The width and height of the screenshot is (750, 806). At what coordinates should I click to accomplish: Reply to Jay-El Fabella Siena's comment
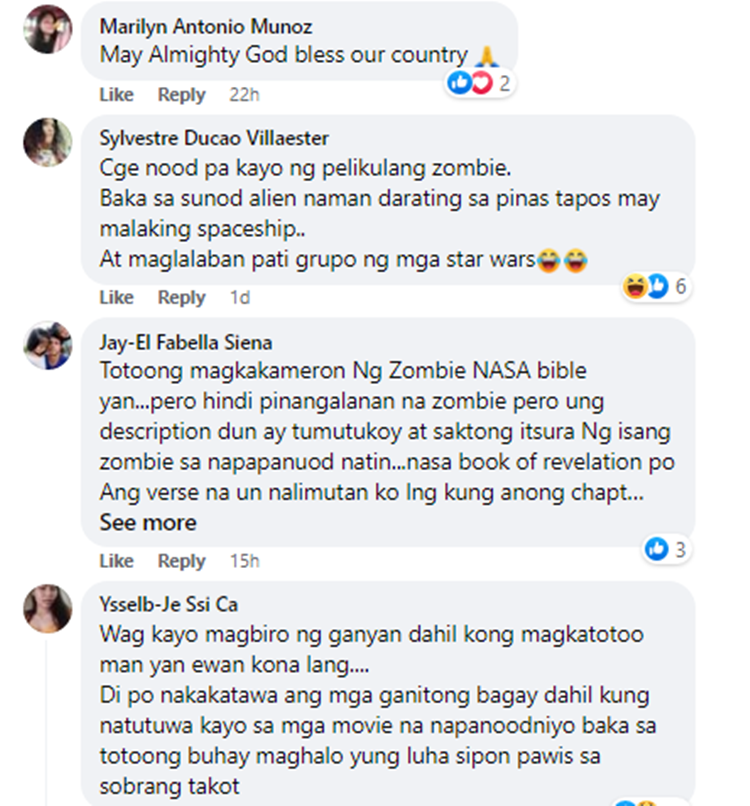[181, 561]
